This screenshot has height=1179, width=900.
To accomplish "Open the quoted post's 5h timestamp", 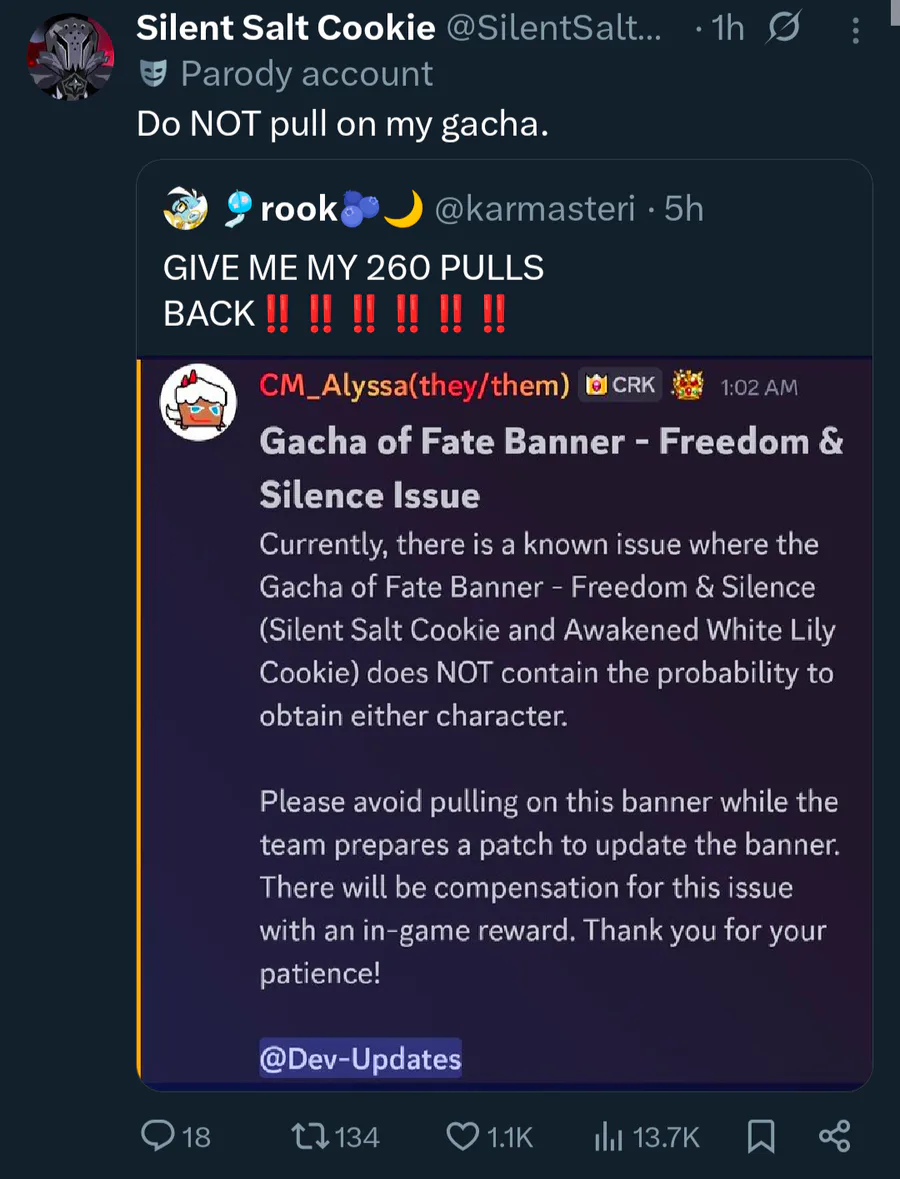I will (x=684, y=209).
